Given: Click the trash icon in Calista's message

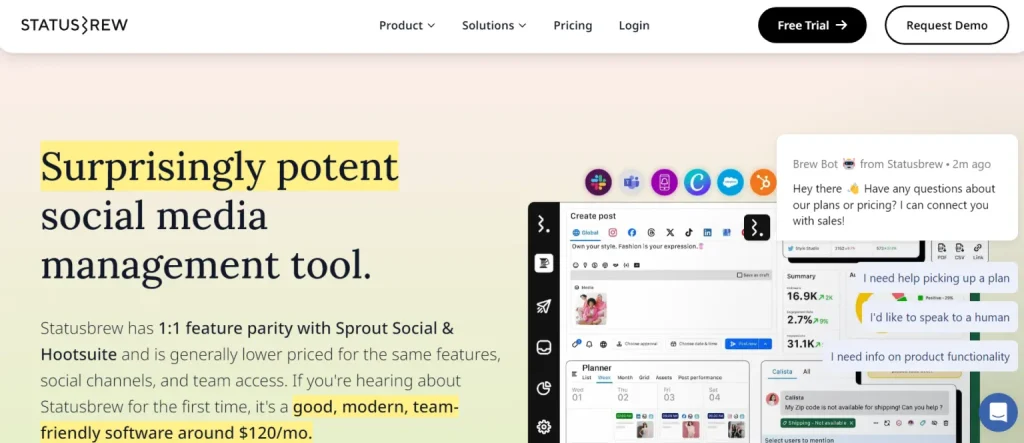Looking at the screenshot, I should 944,423.
